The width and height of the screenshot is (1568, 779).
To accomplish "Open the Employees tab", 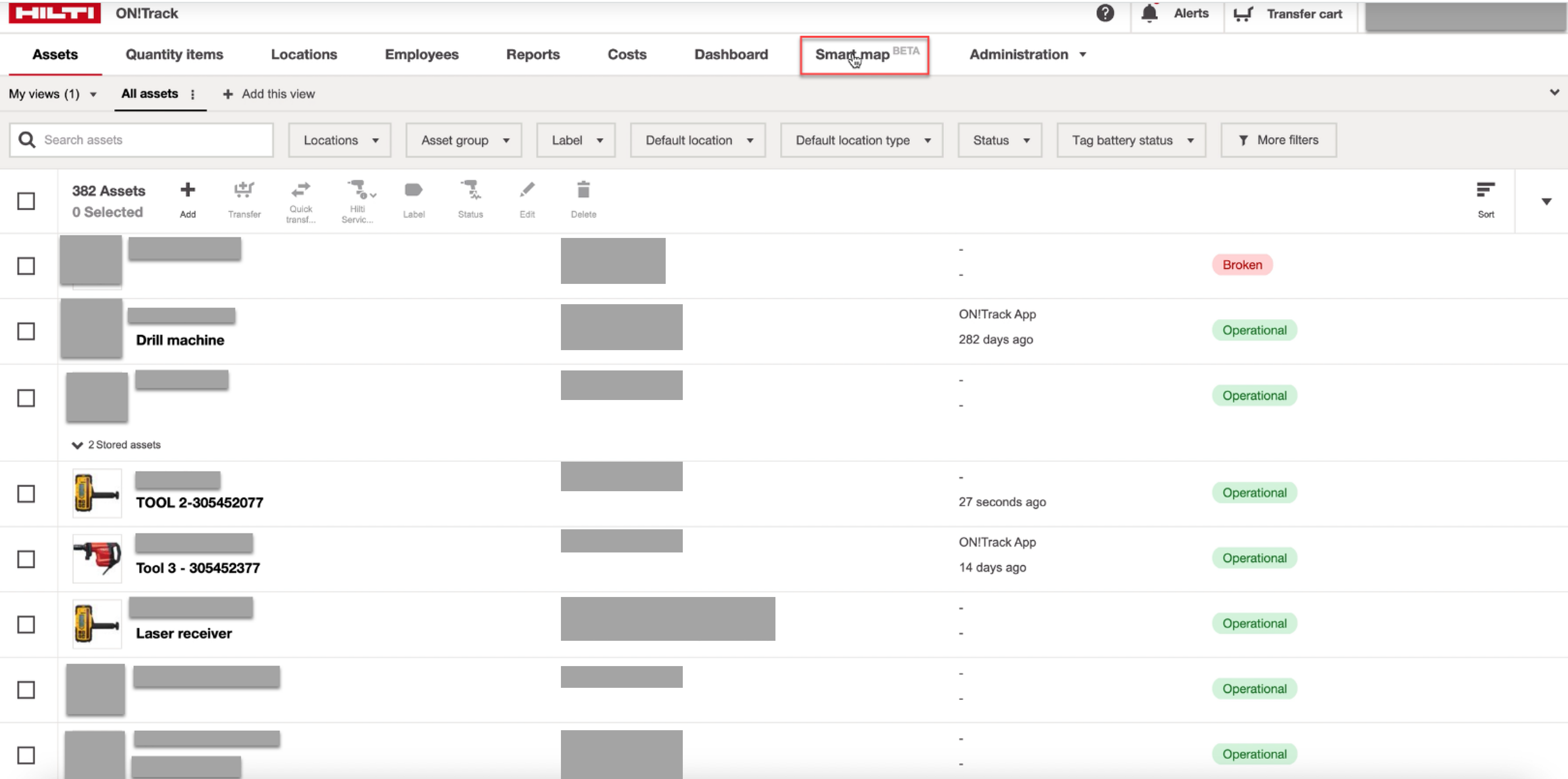I will click(x=421, y=54).
